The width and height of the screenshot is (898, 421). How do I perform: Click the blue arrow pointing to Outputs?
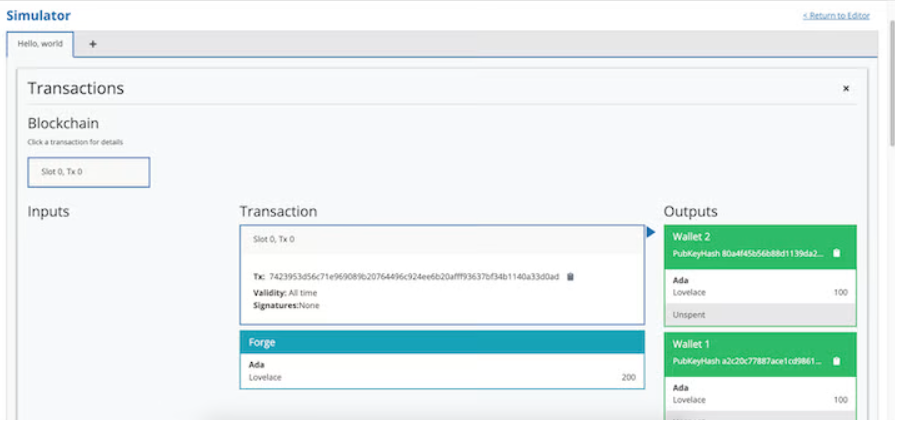(650, 232)
